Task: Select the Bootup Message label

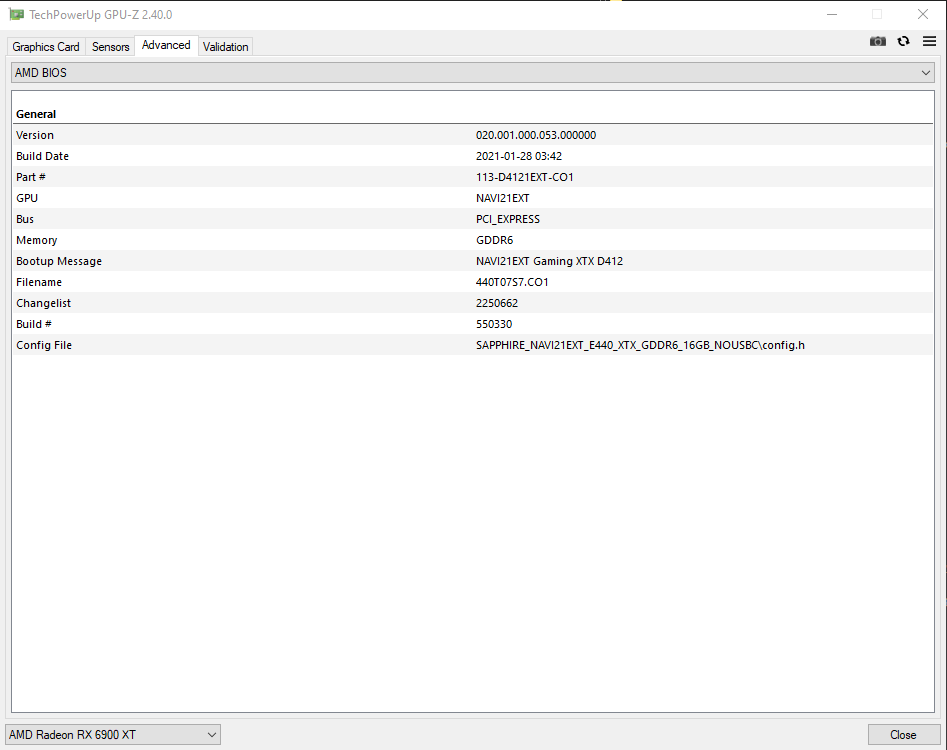Action: 59,261
